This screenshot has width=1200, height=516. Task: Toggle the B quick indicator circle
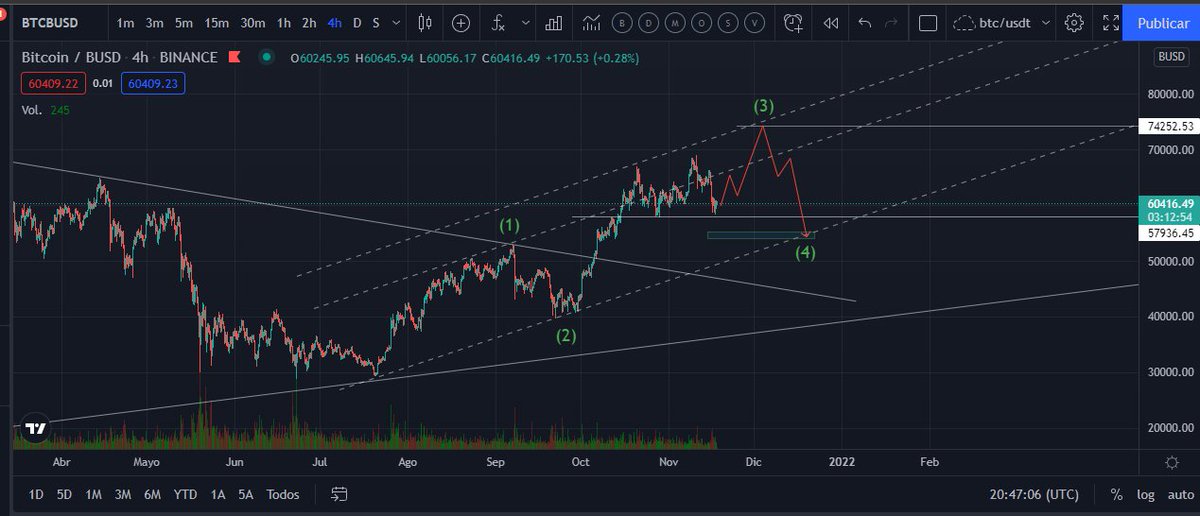tap(623, 22)
